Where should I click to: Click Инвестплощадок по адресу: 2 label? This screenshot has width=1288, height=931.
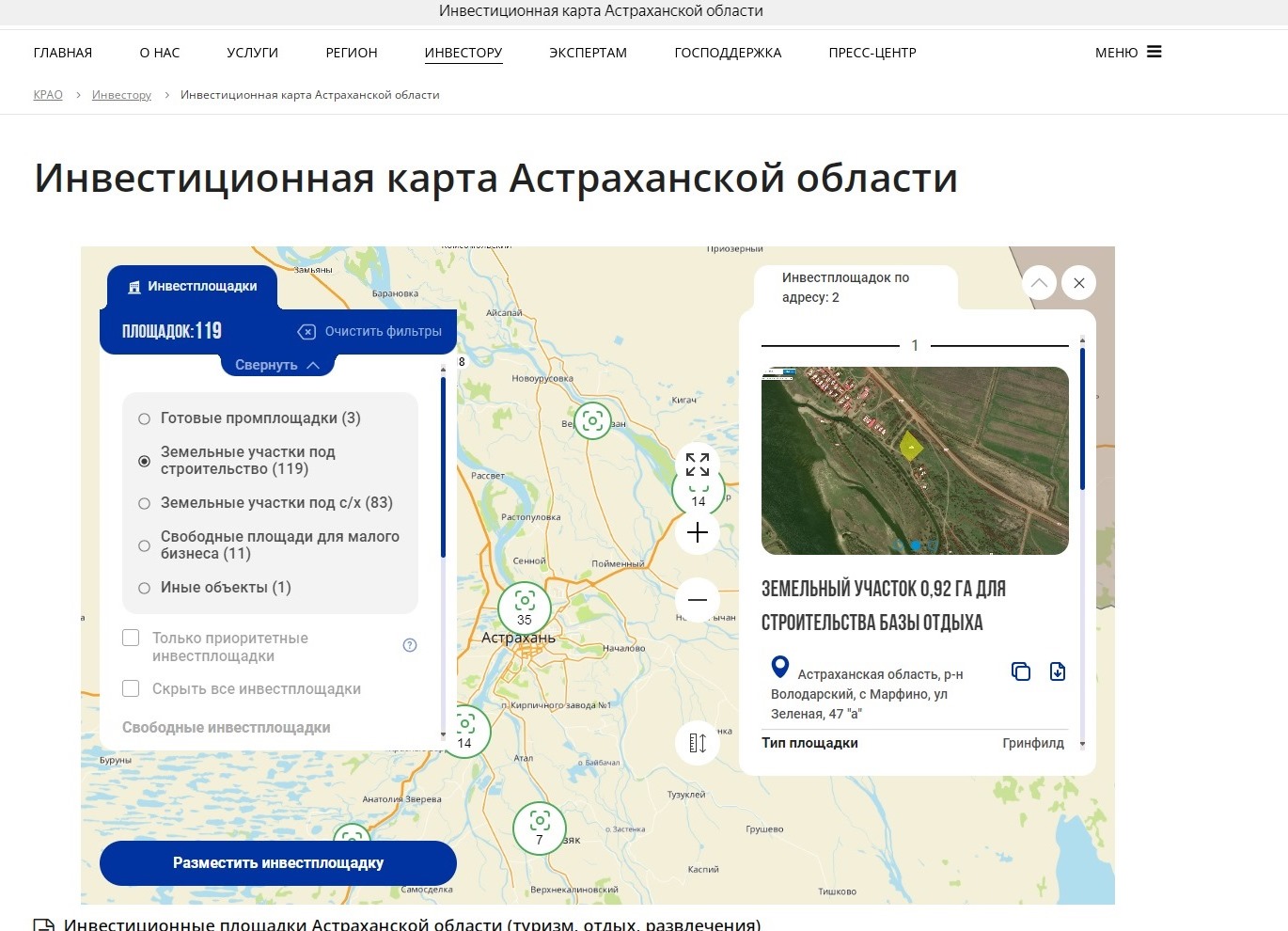(x=846, y=287)
